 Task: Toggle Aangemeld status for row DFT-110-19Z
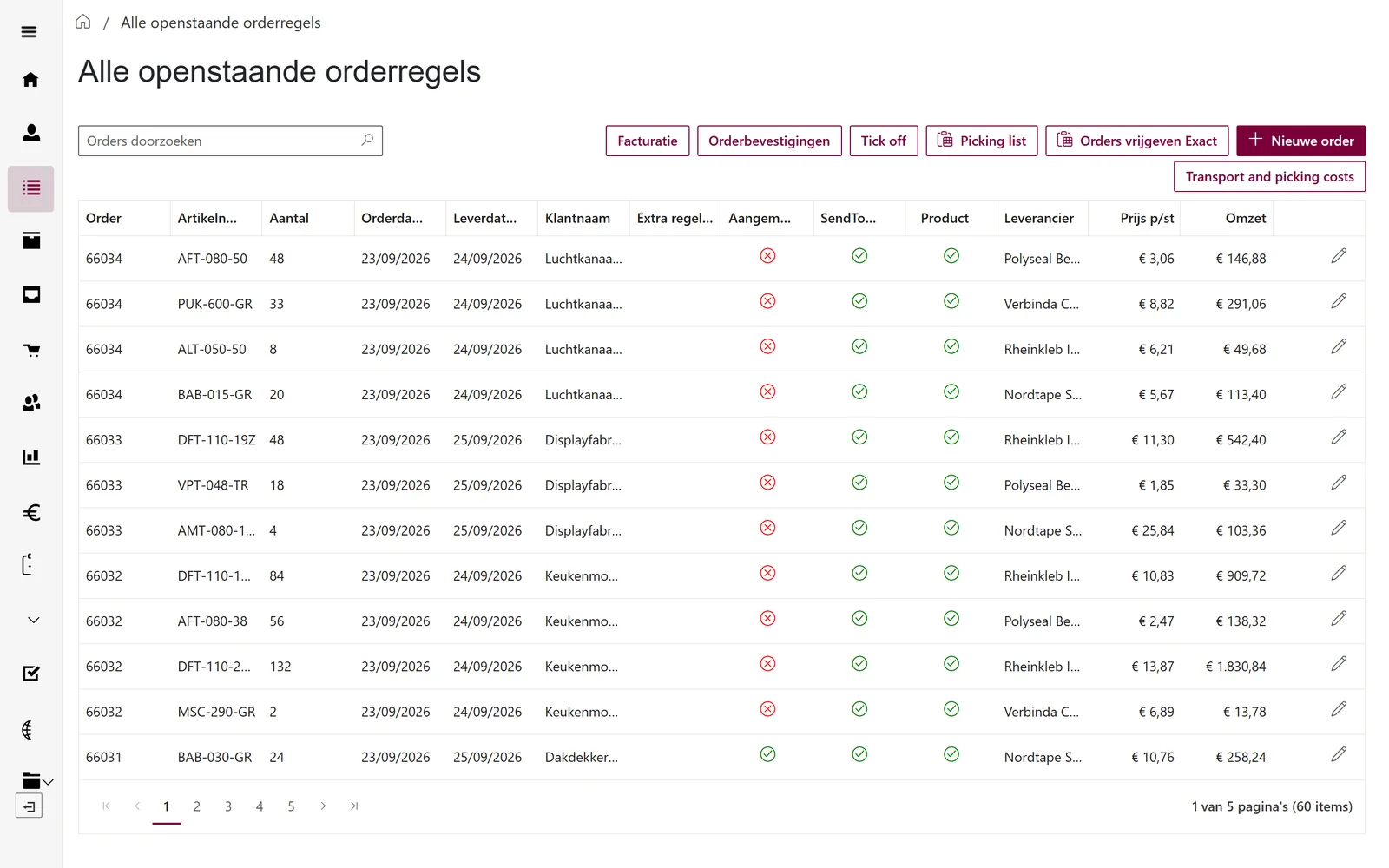point(767,437)
